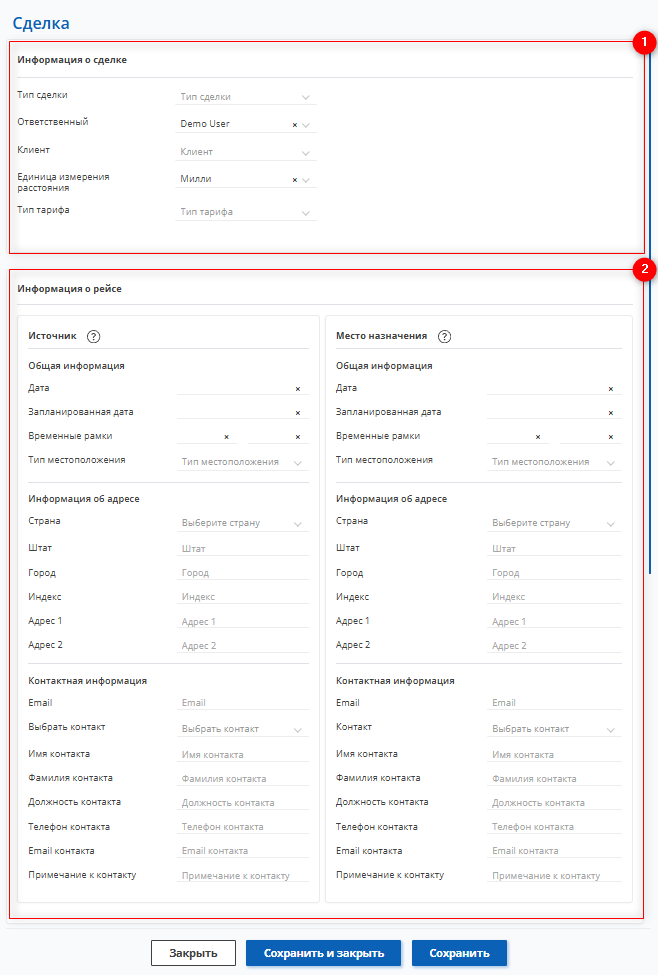Clear the Demo User value in Ответственный
The height and width of the screenshot is (975, 658).
pos(294,125)
